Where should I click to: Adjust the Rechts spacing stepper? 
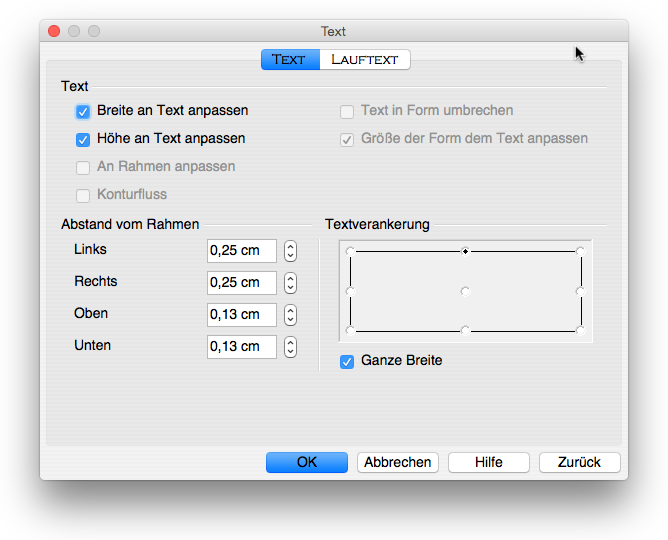pos(290,283)
